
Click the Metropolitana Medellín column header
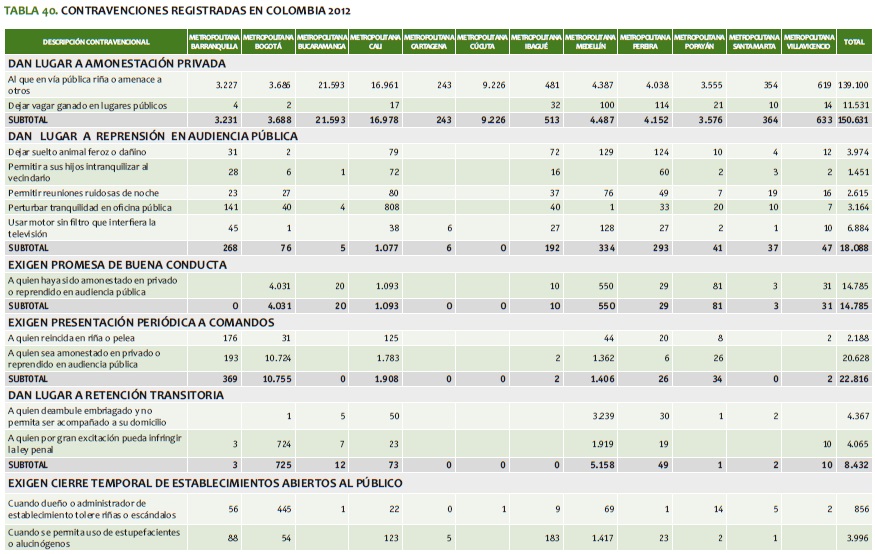click(590, 42)
